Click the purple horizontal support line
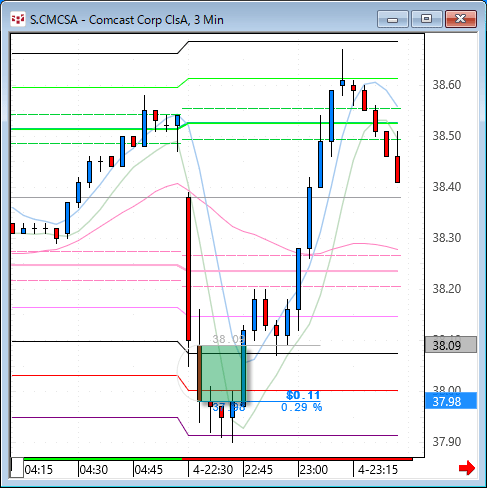This screenshot has height=488, width=487. pyautogui.click(x=293, y=435)
